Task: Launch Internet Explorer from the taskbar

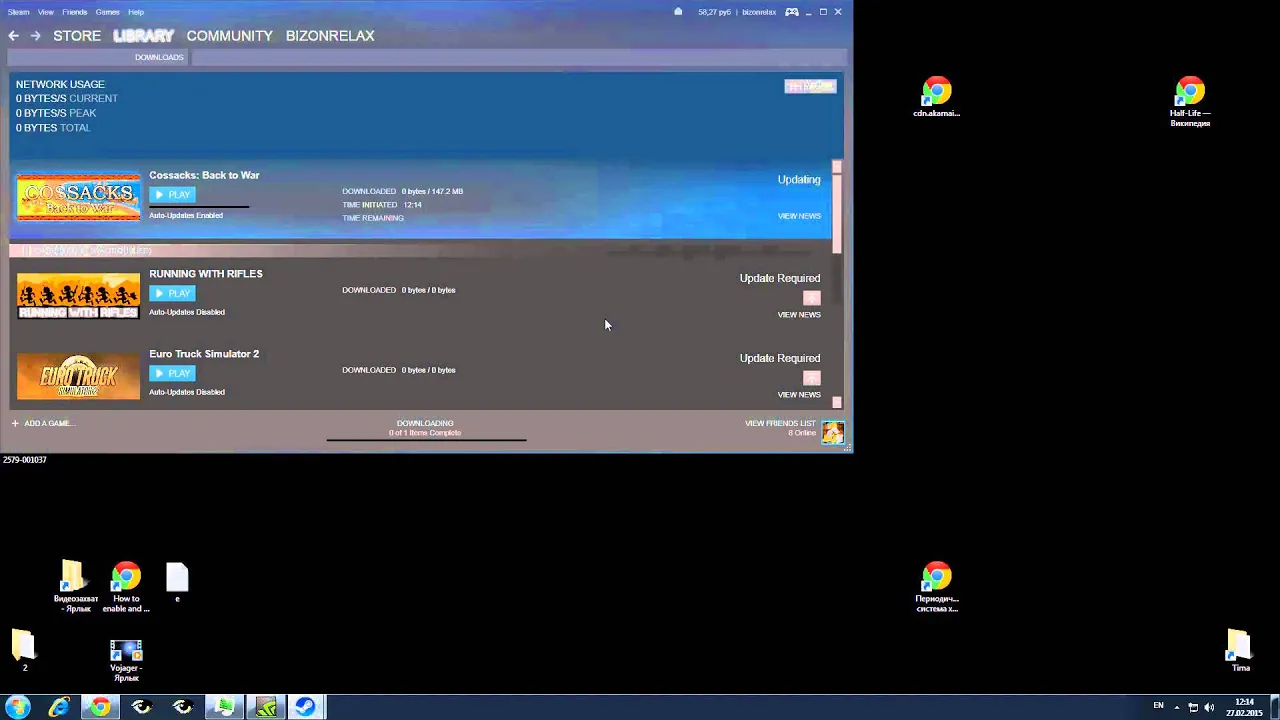Action: [59, 707]
